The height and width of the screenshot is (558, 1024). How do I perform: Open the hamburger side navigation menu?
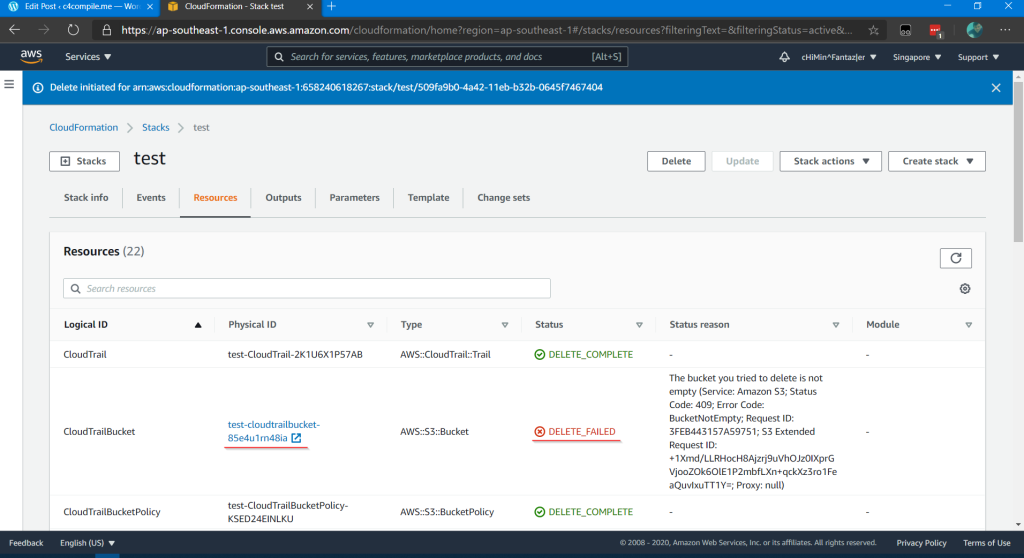tap(9, 84)
